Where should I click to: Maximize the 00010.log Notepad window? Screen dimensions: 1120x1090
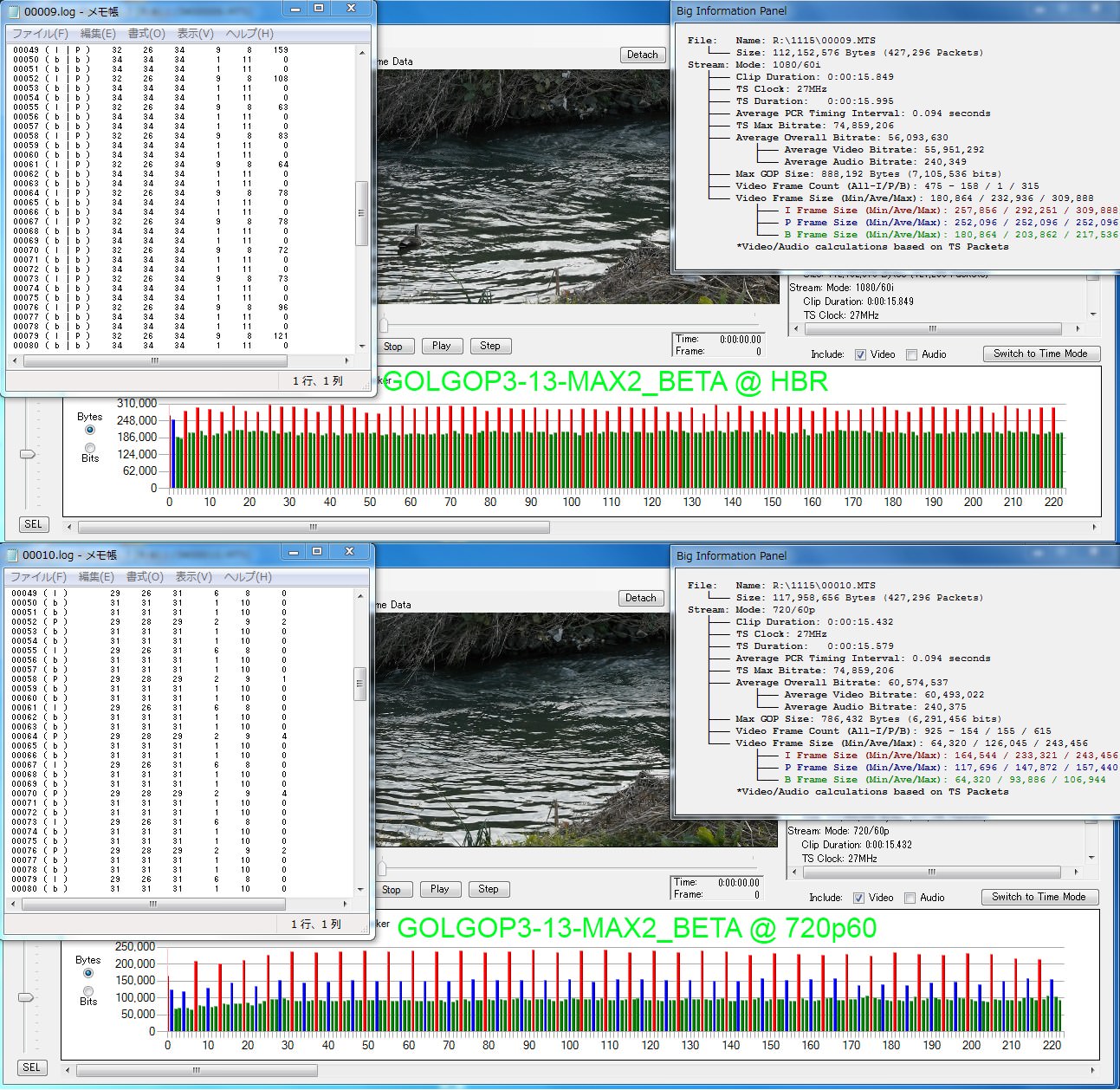point(317,552)
